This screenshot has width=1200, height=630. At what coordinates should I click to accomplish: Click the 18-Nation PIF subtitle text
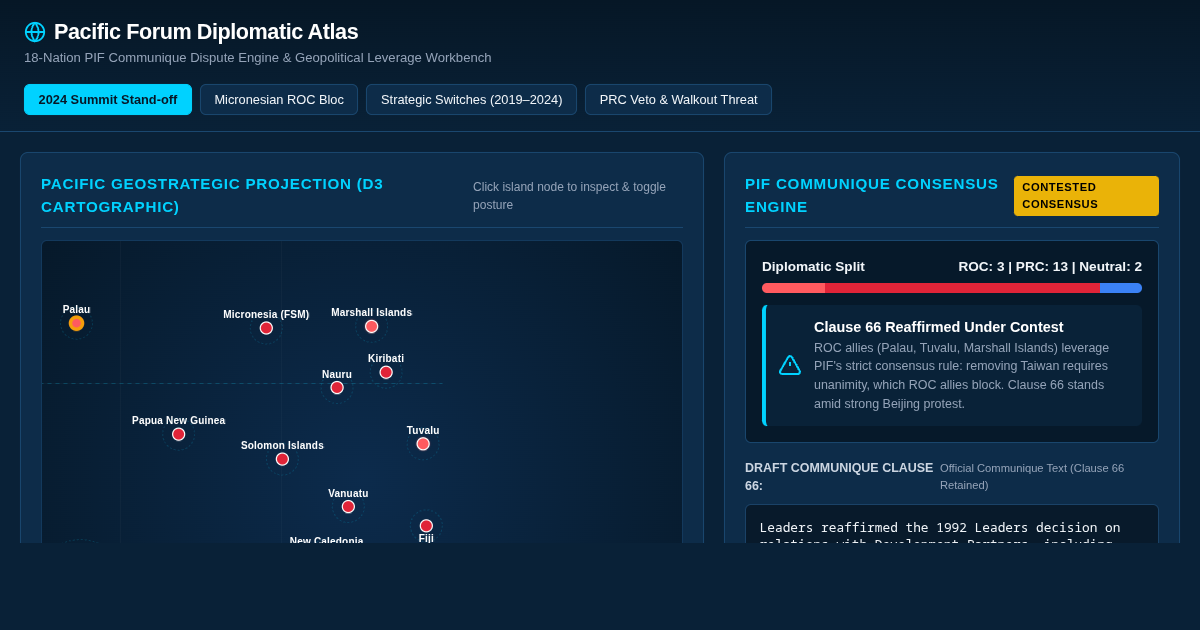pos(258,58)
